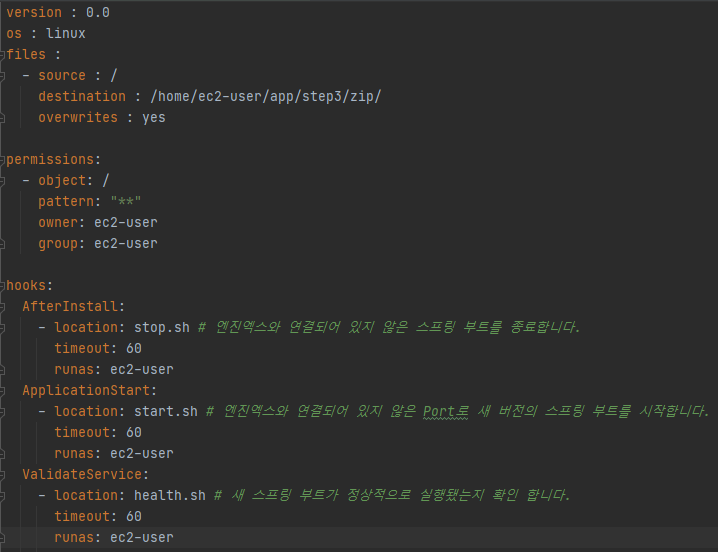Click the Korean comment after health.sh
Viewport: 718px width, 552px height.
(x=392, y=496)
